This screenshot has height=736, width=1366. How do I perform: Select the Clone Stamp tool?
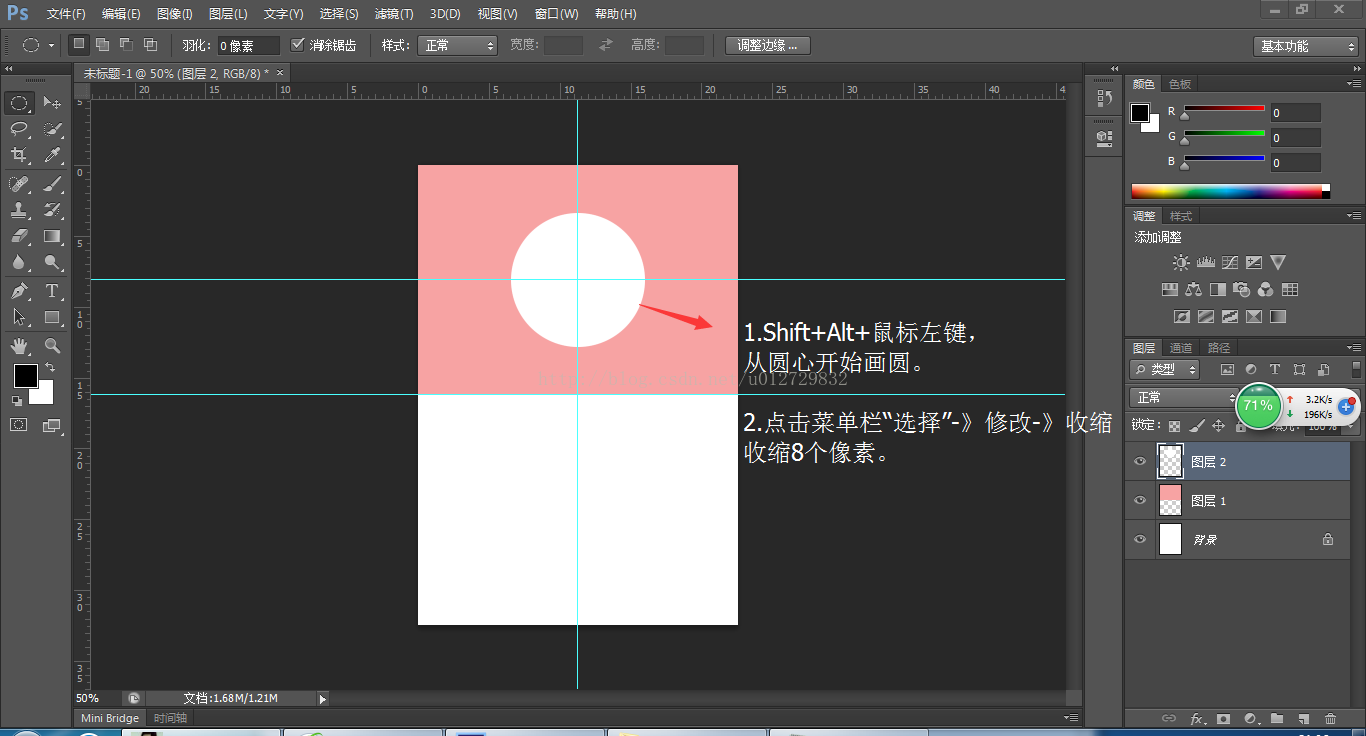(19, 210)
